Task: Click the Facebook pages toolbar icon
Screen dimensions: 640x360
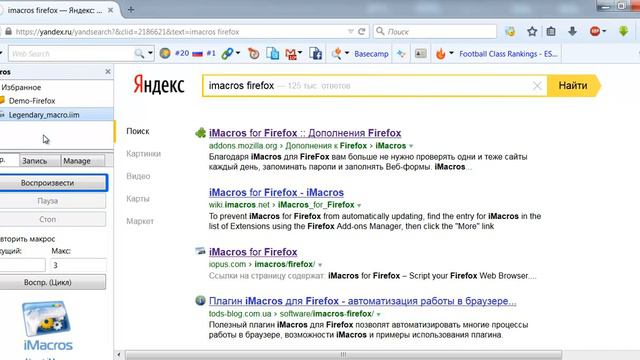Action: pos(316,53)
